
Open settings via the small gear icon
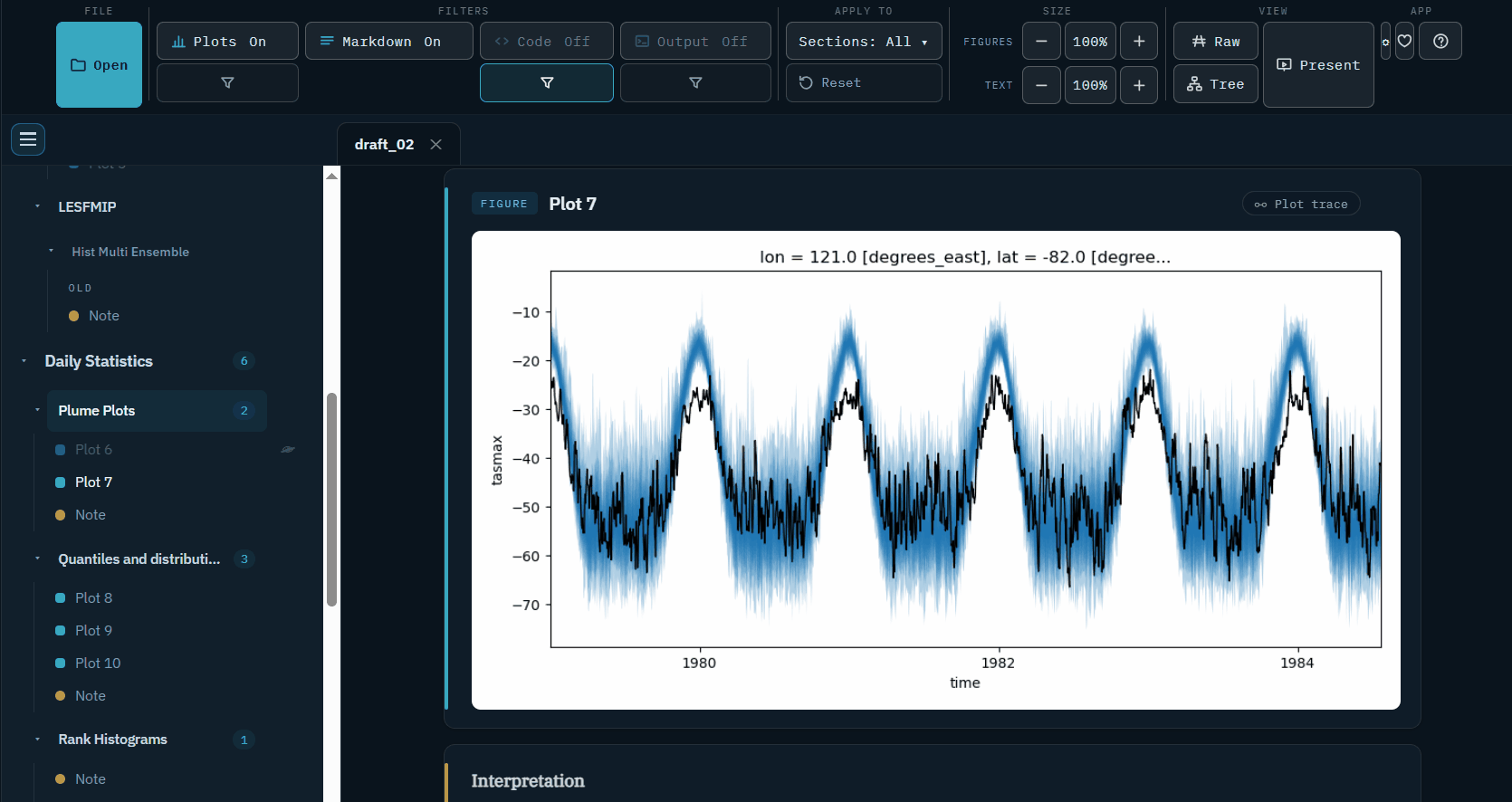(1385, 42)
